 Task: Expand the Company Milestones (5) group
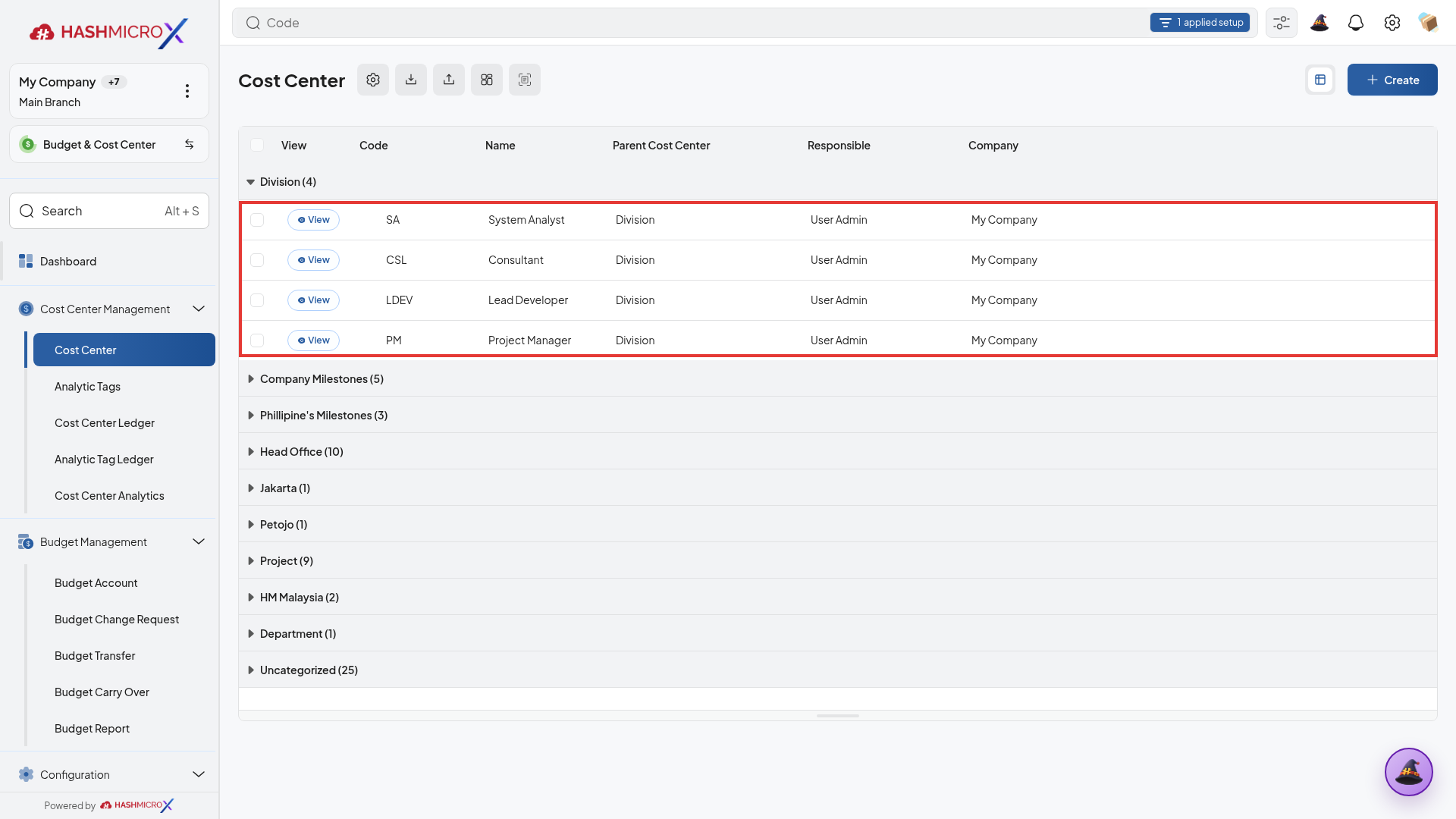pyautogui.click(x=250, y=379)
